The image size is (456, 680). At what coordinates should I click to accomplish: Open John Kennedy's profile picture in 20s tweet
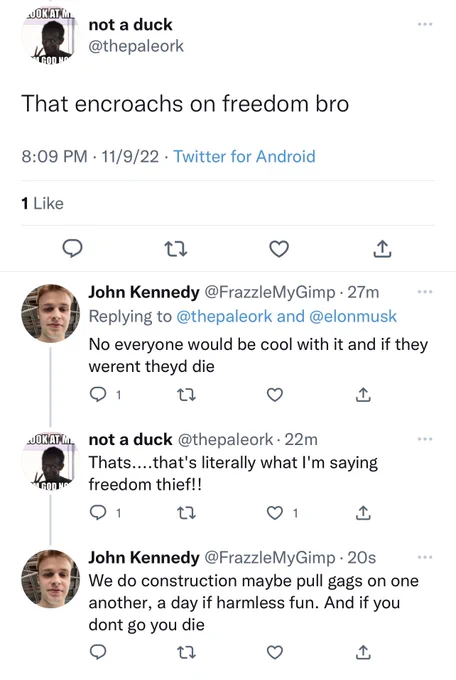[50, 579]
